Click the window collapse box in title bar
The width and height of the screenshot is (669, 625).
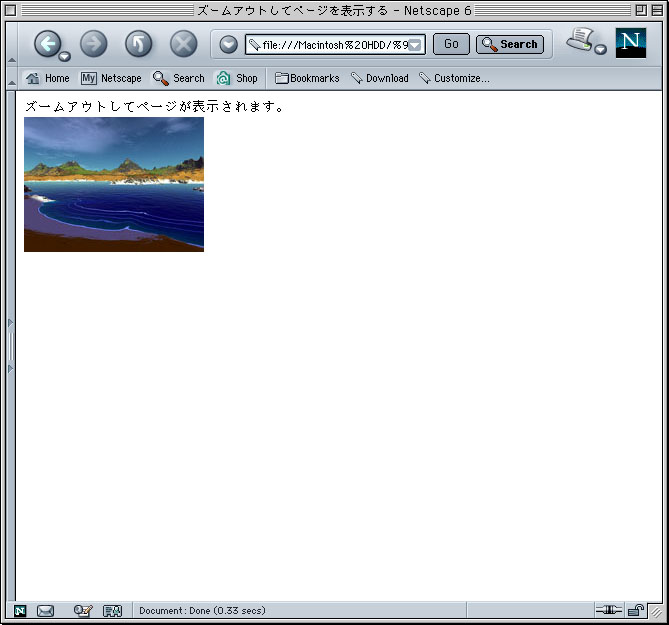(x=657, y=10)
